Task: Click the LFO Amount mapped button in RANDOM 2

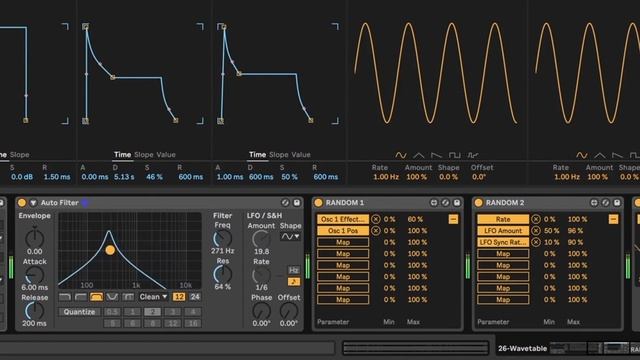Action: pyautogui.click(x=503, y=231)
